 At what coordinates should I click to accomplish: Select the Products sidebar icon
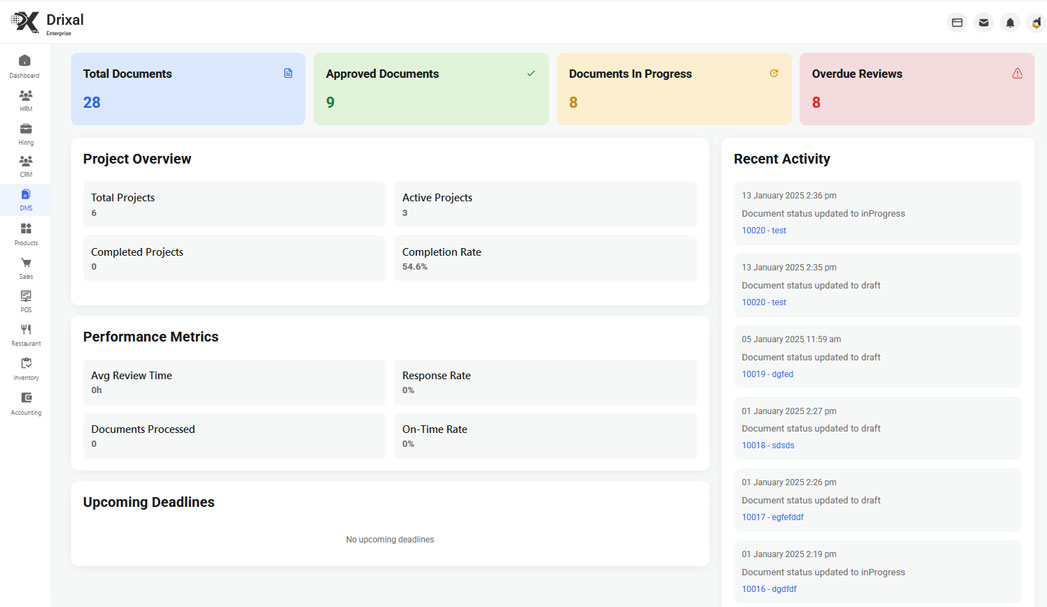pyautogui.click(x=25, y=229)
